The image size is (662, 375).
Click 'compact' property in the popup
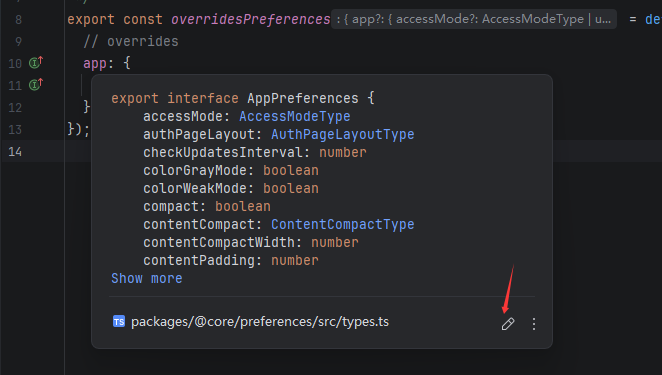[x=171, y=207]
